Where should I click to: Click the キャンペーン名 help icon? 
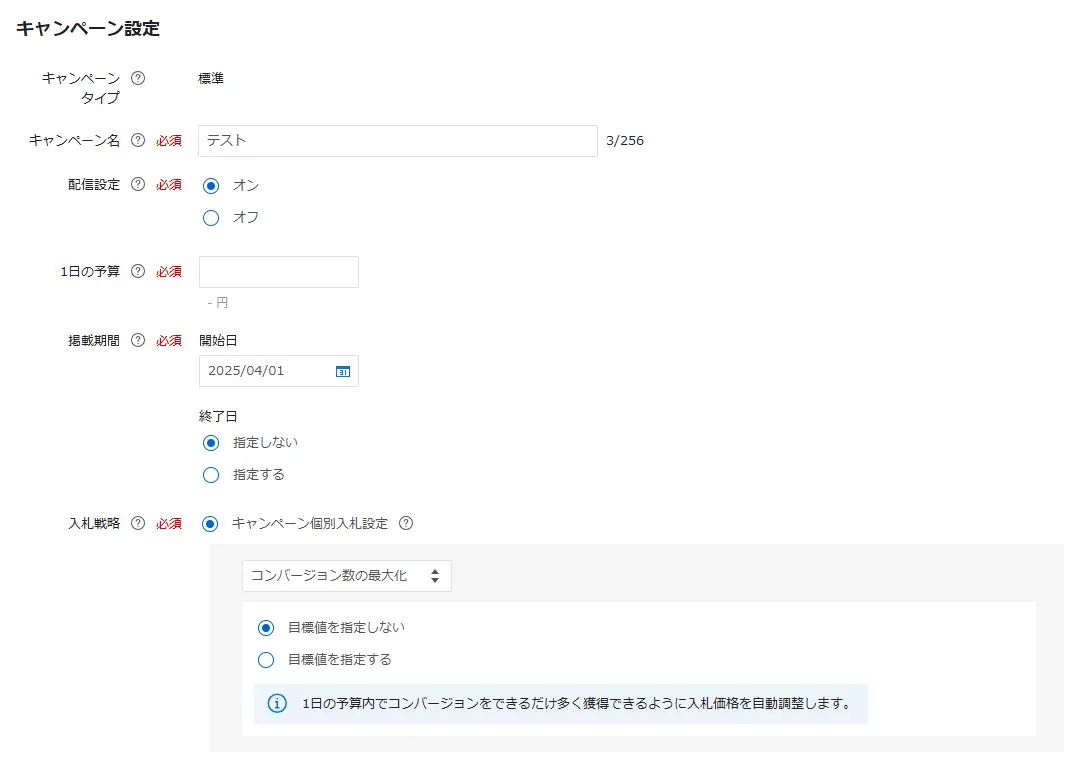[x=138, y=140]
